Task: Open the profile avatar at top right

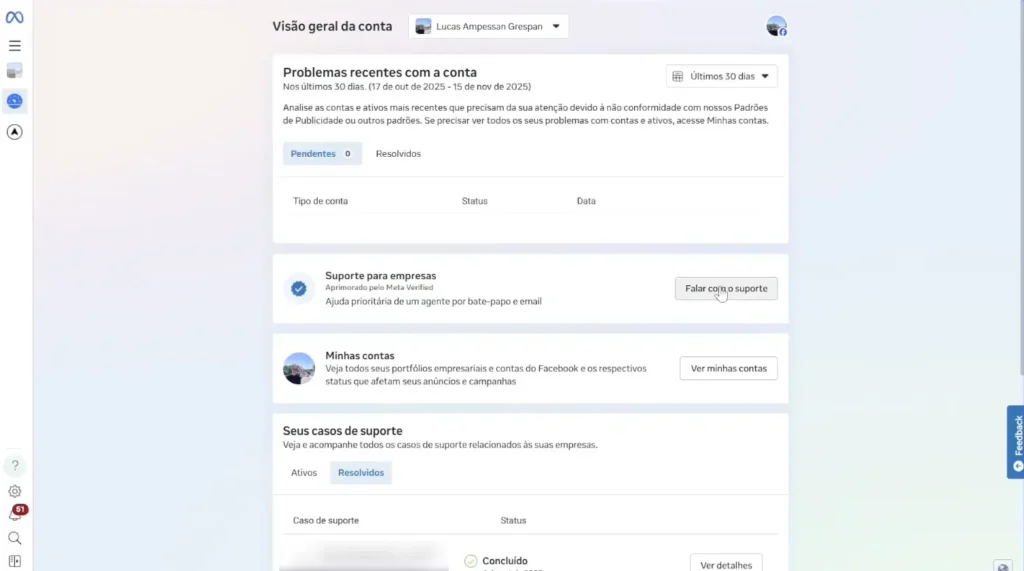Action: (776, 26)
